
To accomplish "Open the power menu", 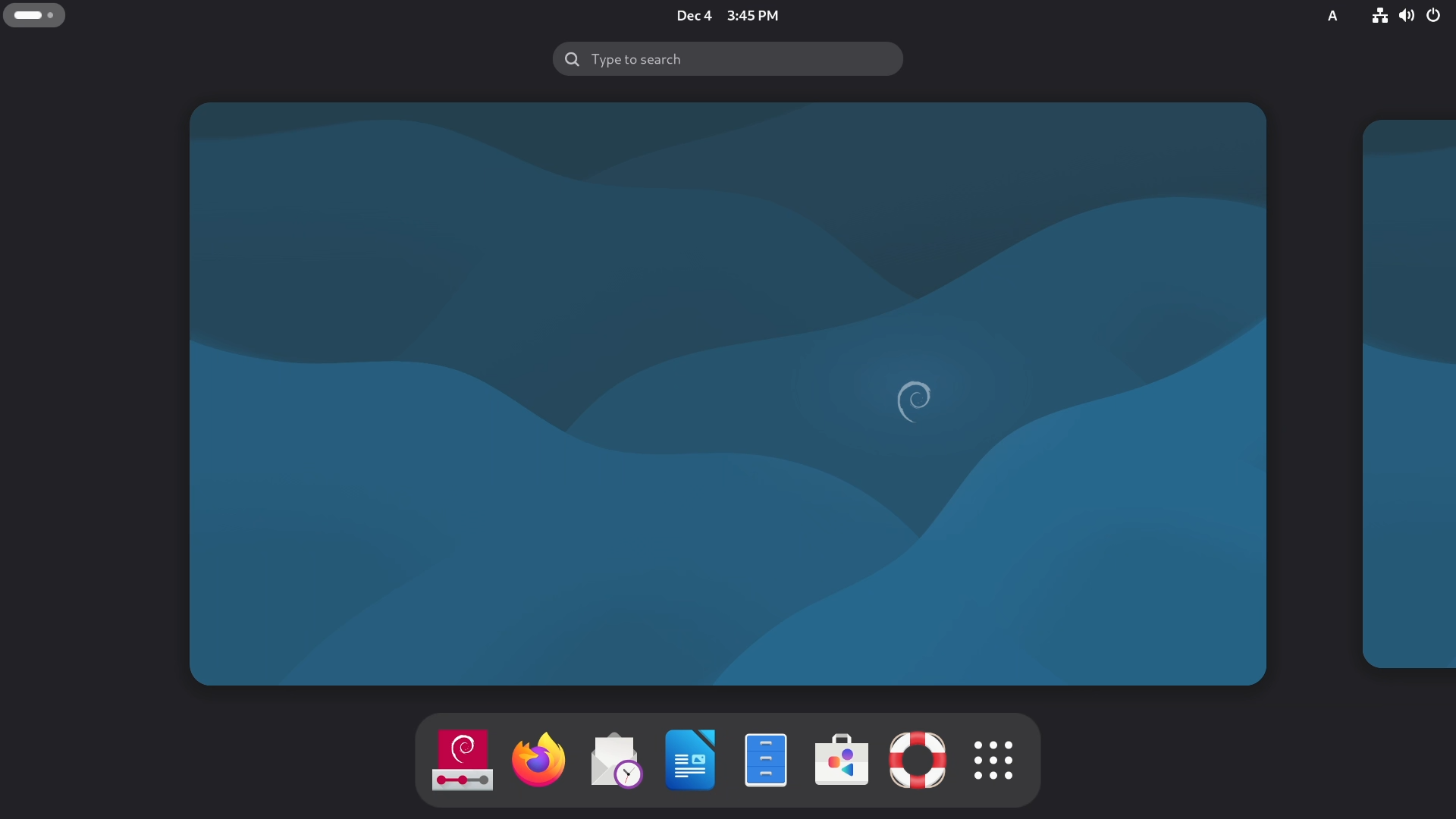I will 1433,15.
